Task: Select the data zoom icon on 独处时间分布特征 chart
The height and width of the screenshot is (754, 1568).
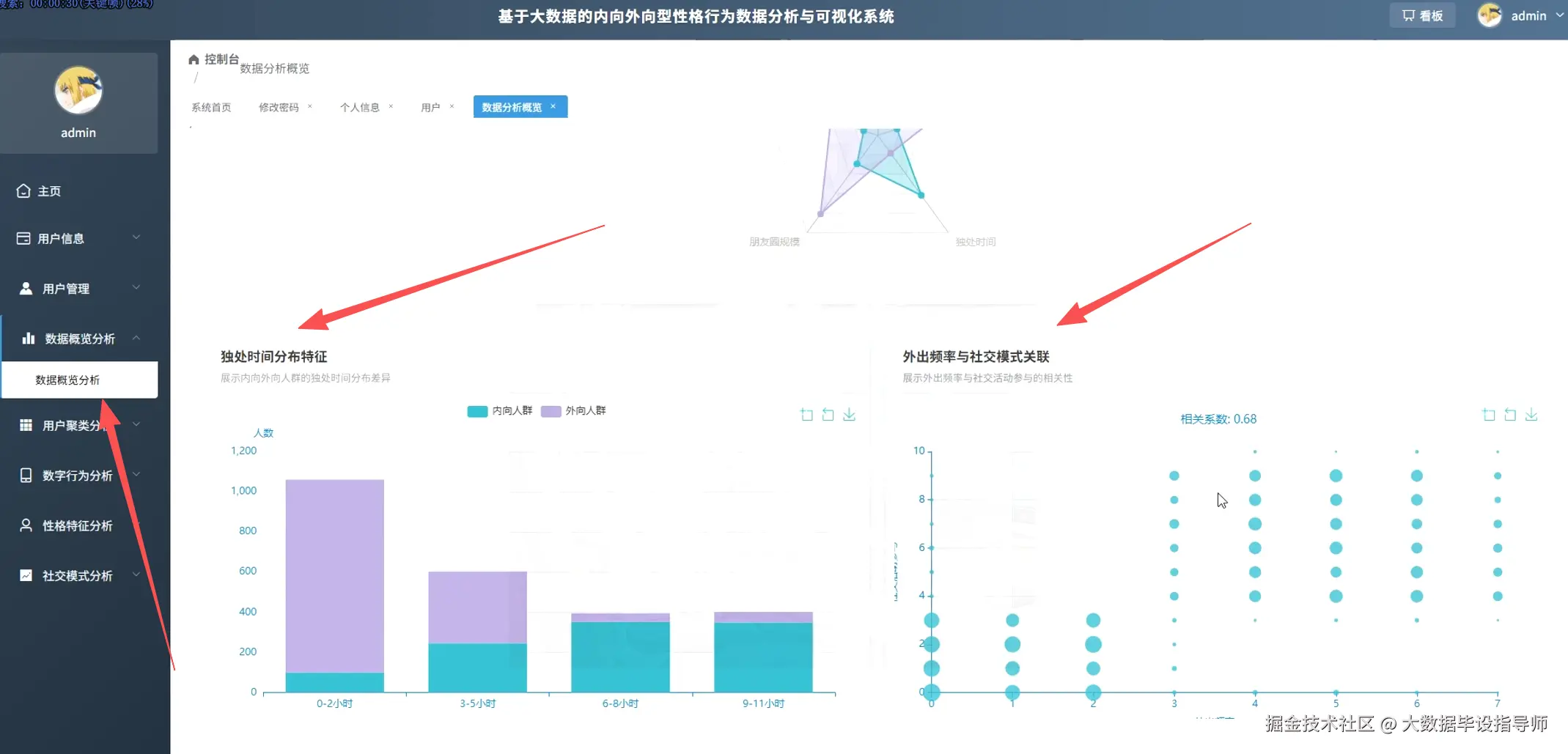Action: pyautogui.click(x=806, y=414)
